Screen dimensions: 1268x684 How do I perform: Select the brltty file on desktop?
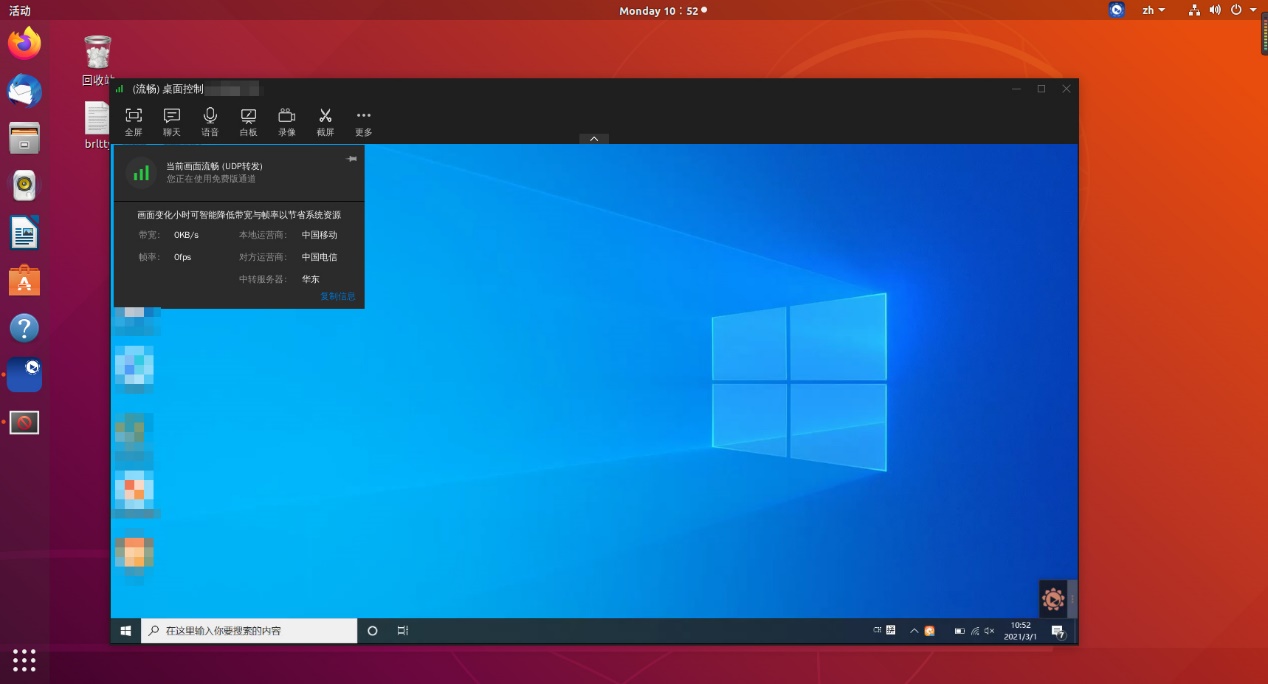[x=97, y=126]
